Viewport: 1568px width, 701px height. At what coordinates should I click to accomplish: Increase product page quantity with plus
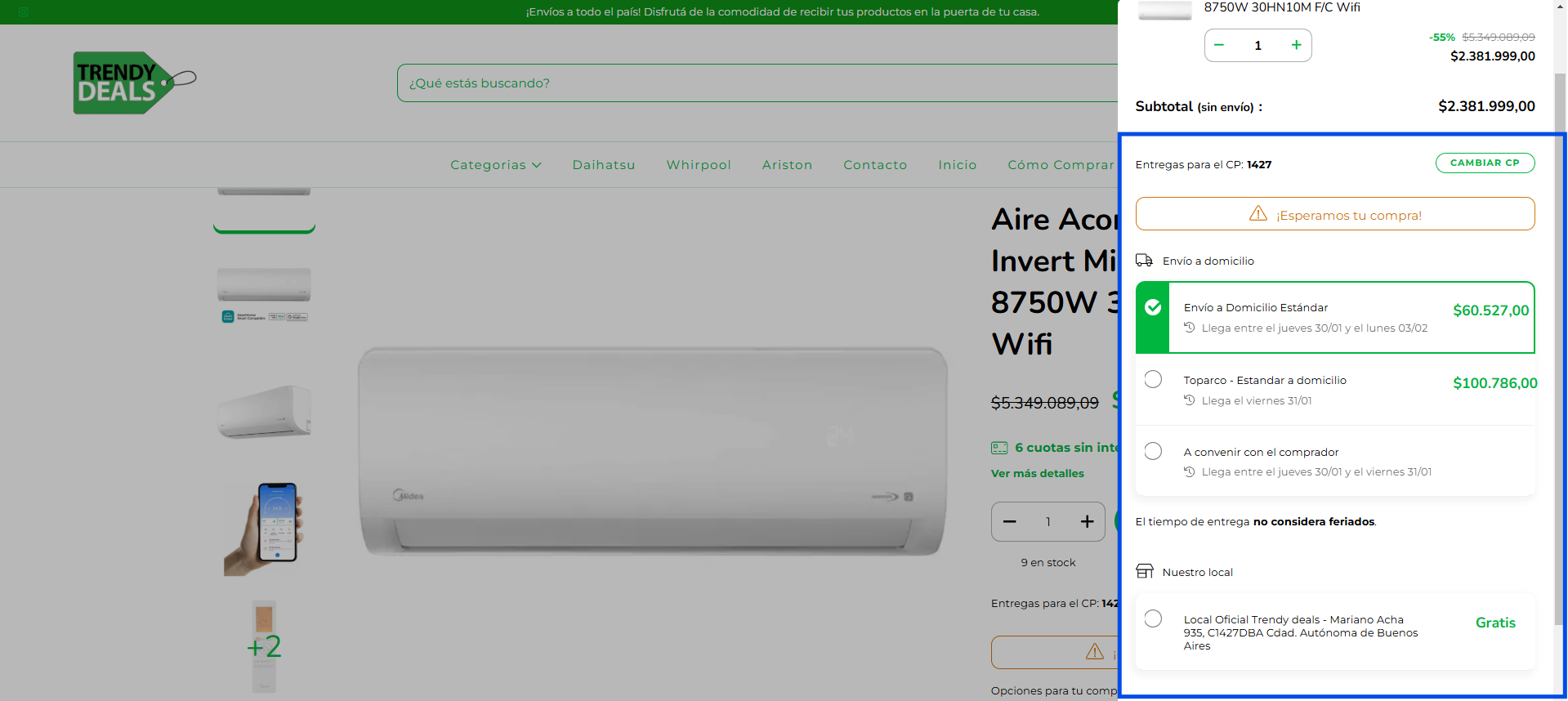[1087, 521]
